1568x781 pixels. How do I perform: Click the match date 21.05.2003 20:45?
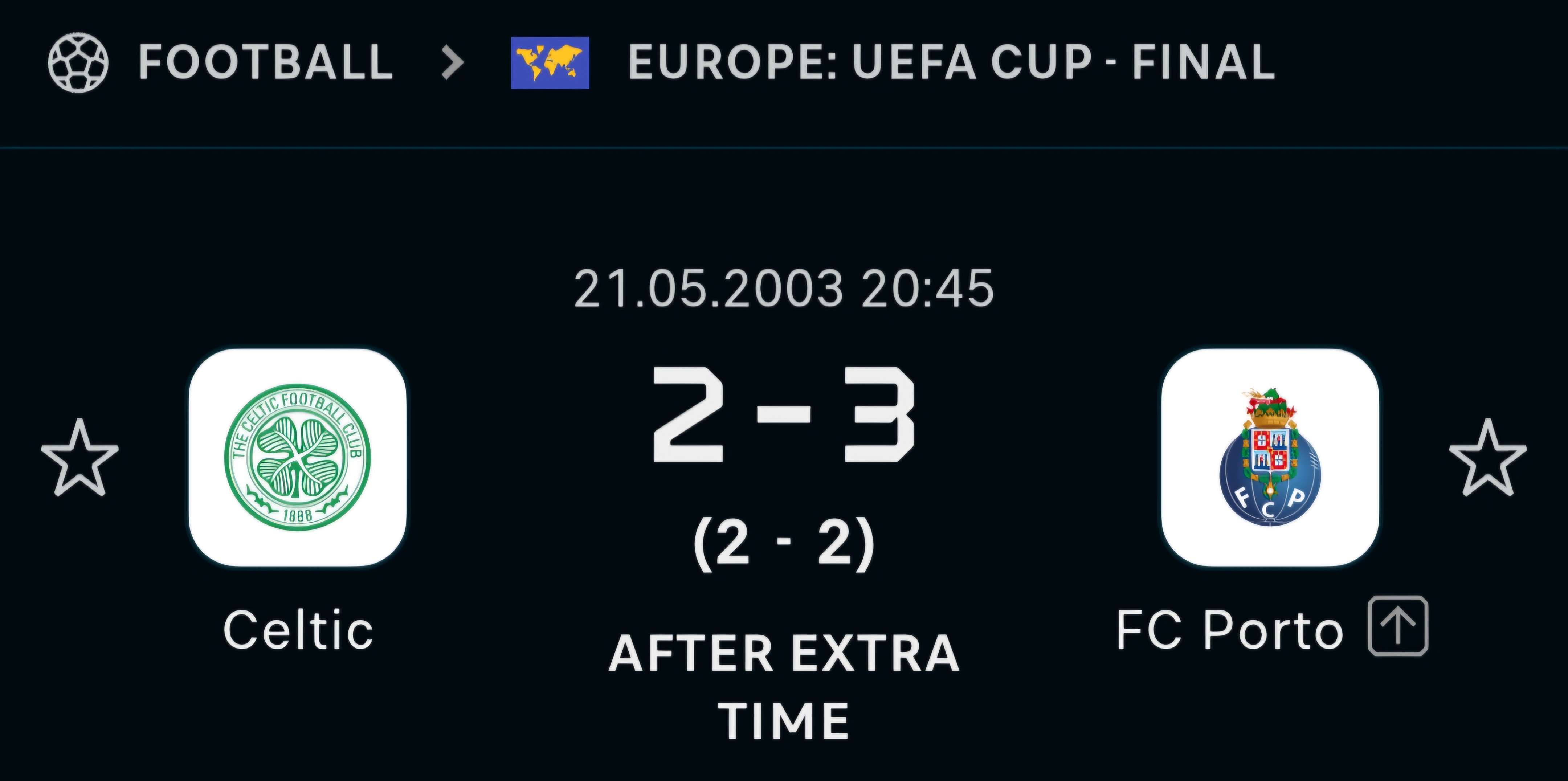(783, 289)
